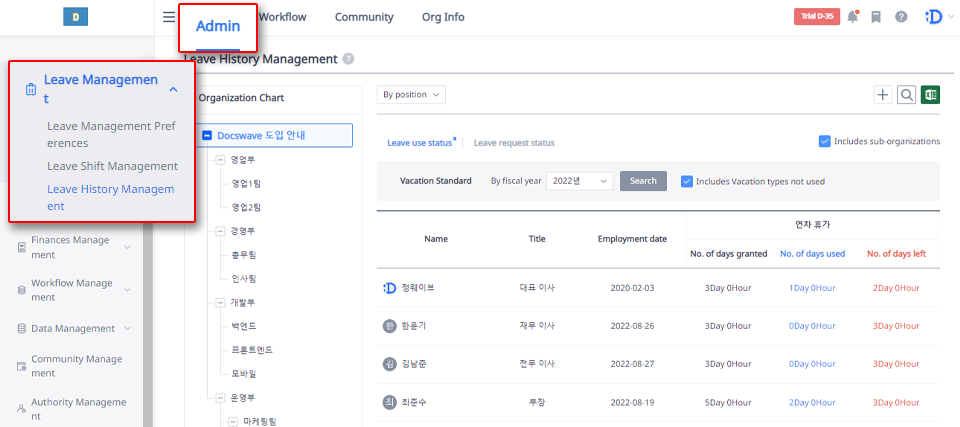Click the notification bell icon

(x=852, y=17)
